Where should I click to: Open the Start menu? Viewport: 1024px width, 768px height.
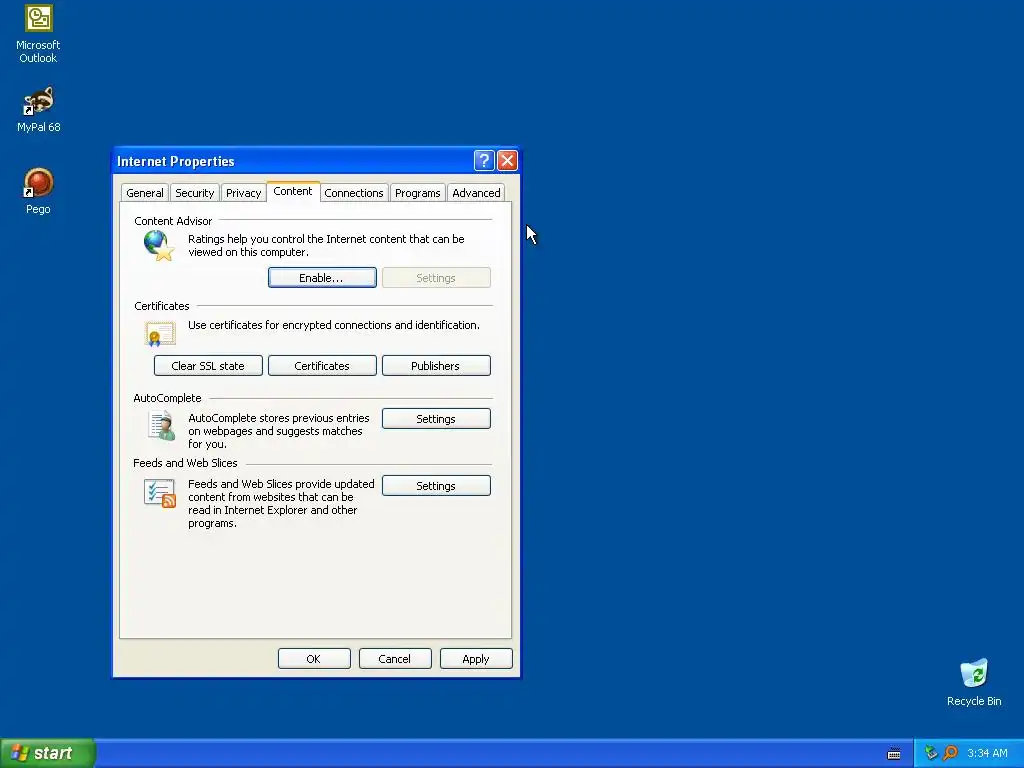coord(48,753)
